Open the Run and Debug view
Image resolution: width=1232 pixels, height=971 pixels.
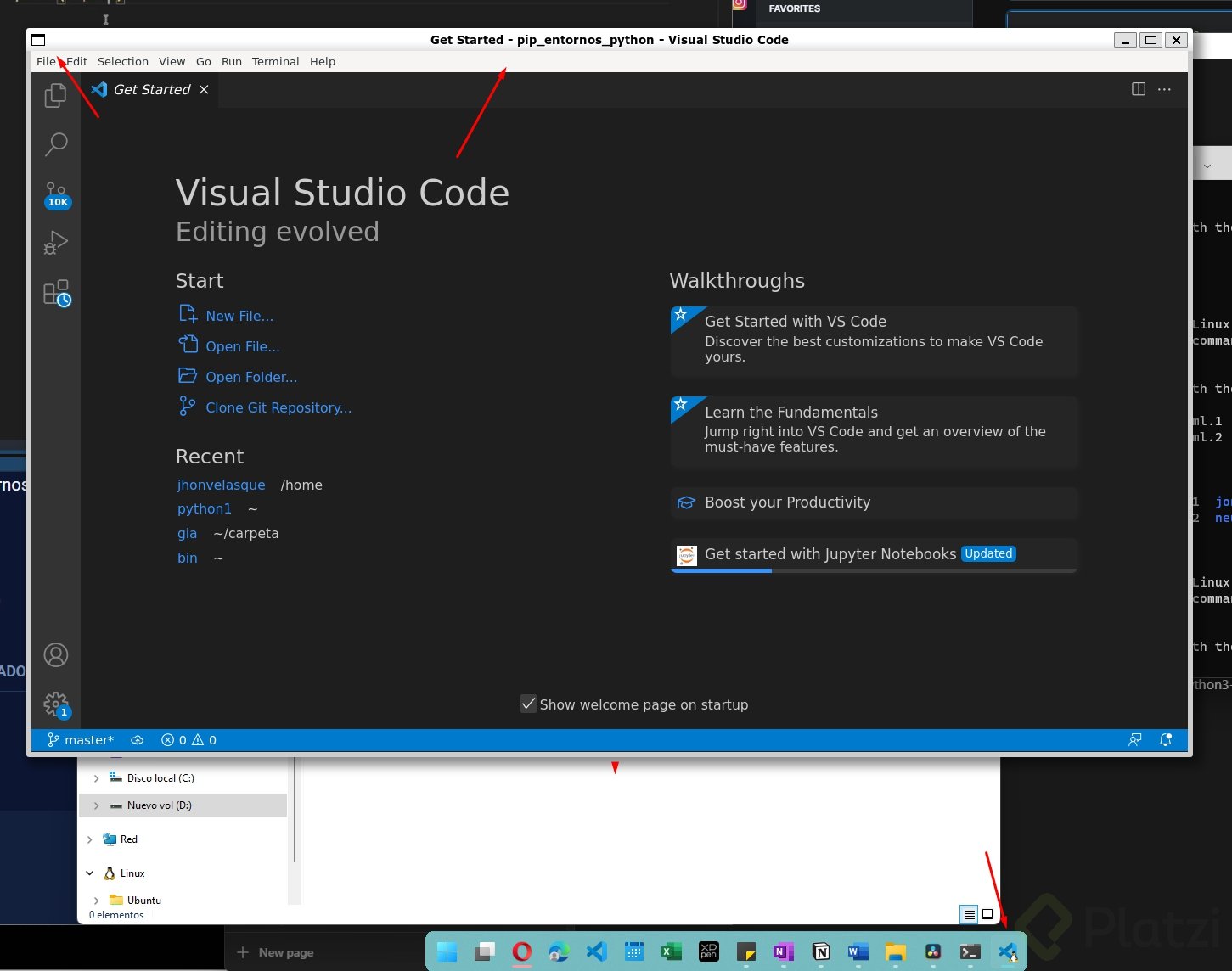[56, 243]
